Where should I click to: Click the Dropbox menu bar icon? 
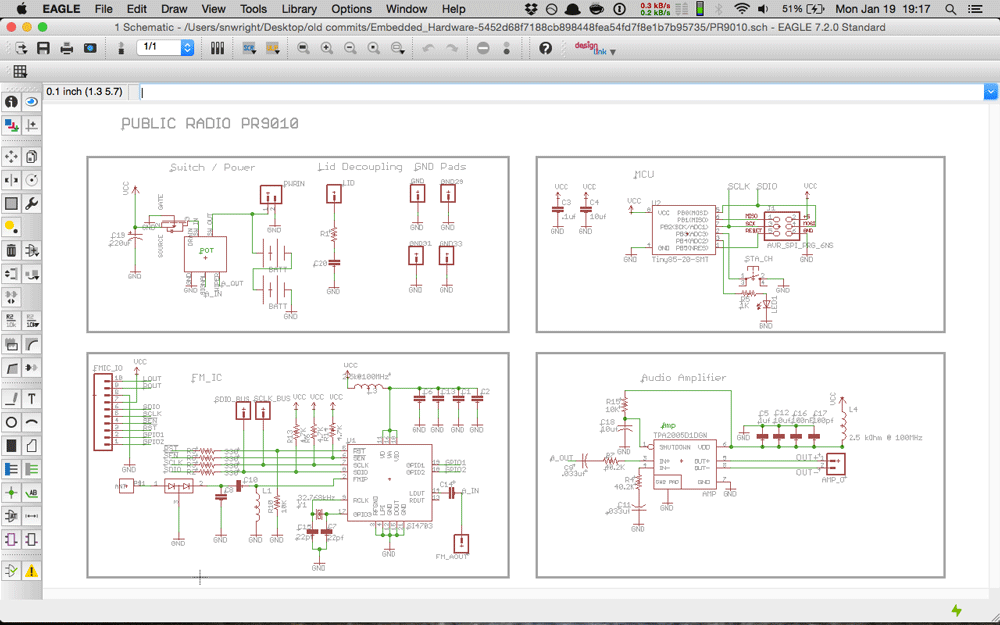coord(531,9)
